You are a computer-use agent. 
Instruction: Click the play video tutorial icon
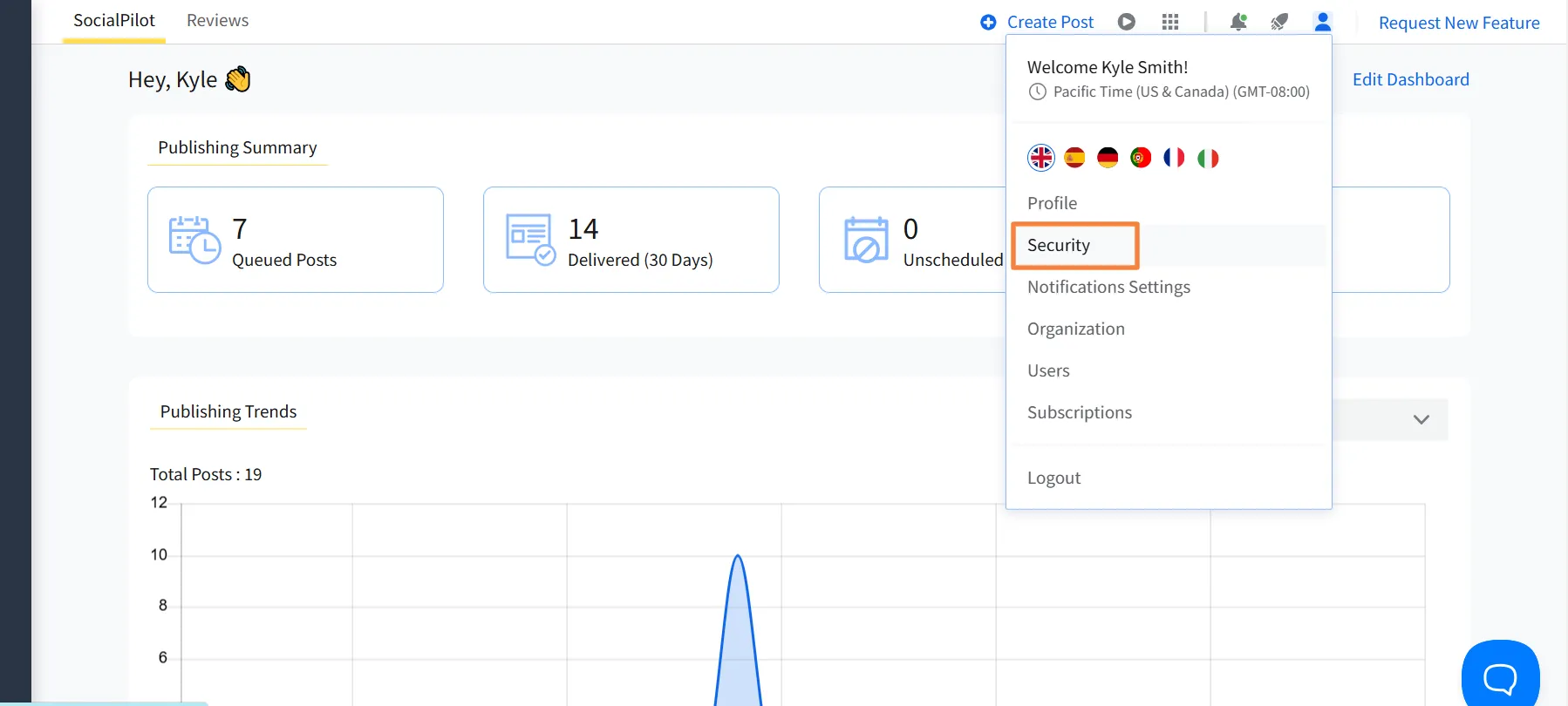click(x=1127, y=22)
